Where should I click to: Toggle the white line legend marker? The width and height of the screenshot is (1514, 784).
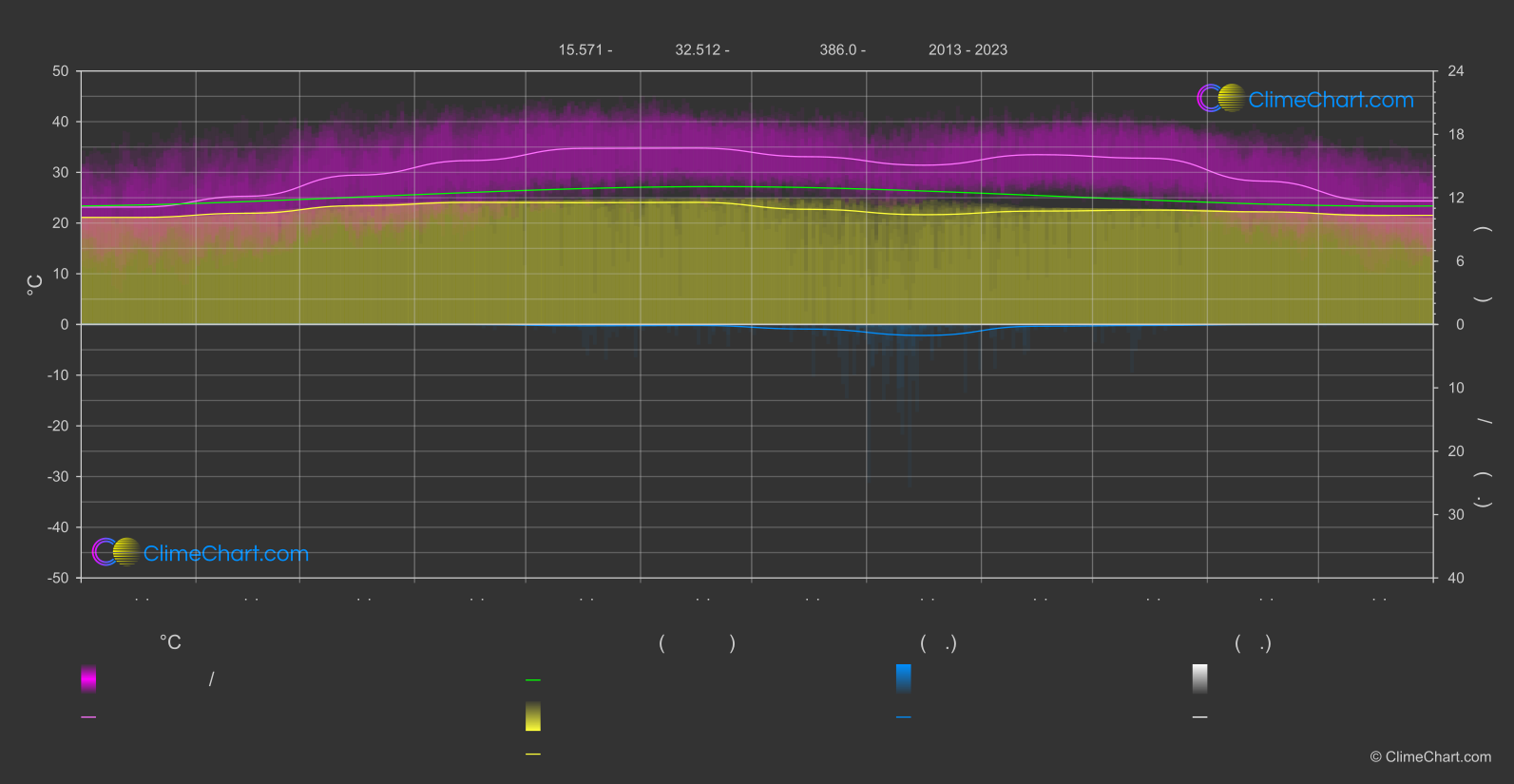tap(1199, 717)
